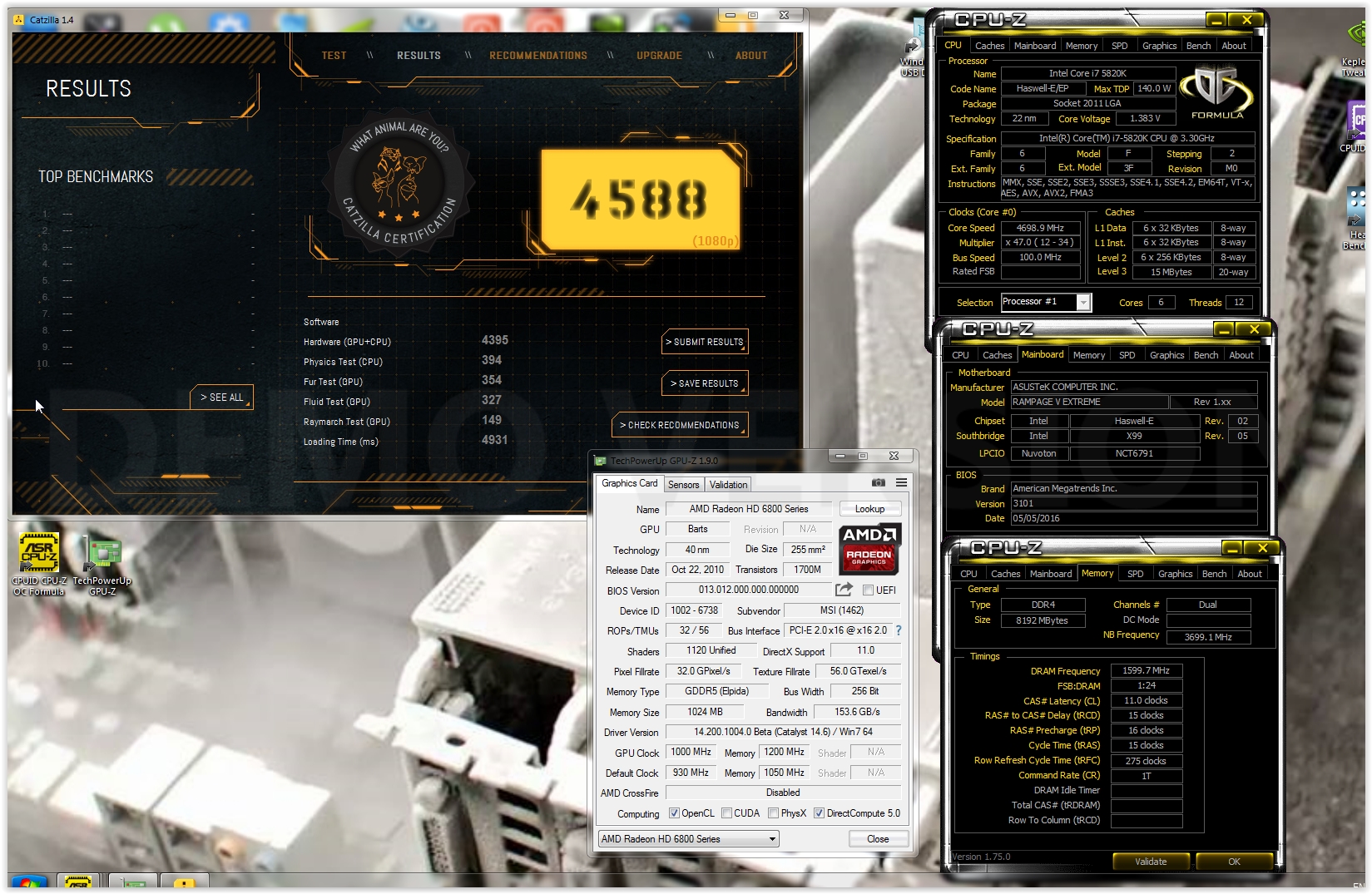Screen dimensions: 1372x894
Task: Click the CHECK RECOMMENDATIONS button
Action: [680, 425]
